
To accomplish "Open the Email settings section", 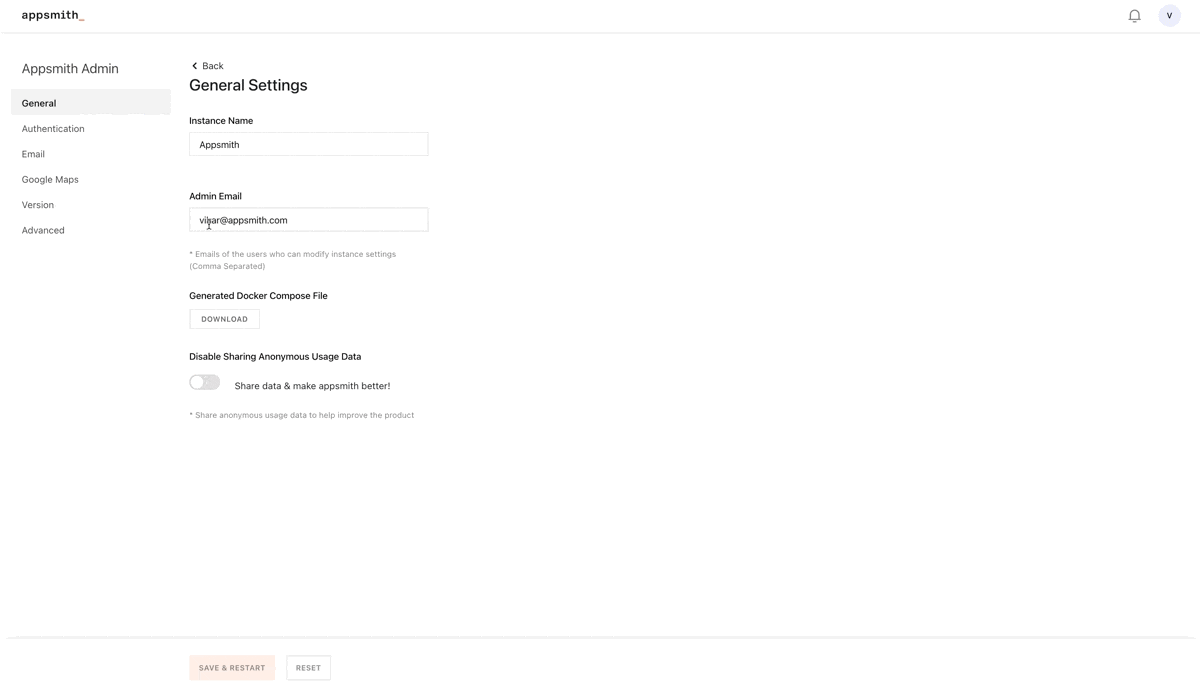I will [33, 154].
